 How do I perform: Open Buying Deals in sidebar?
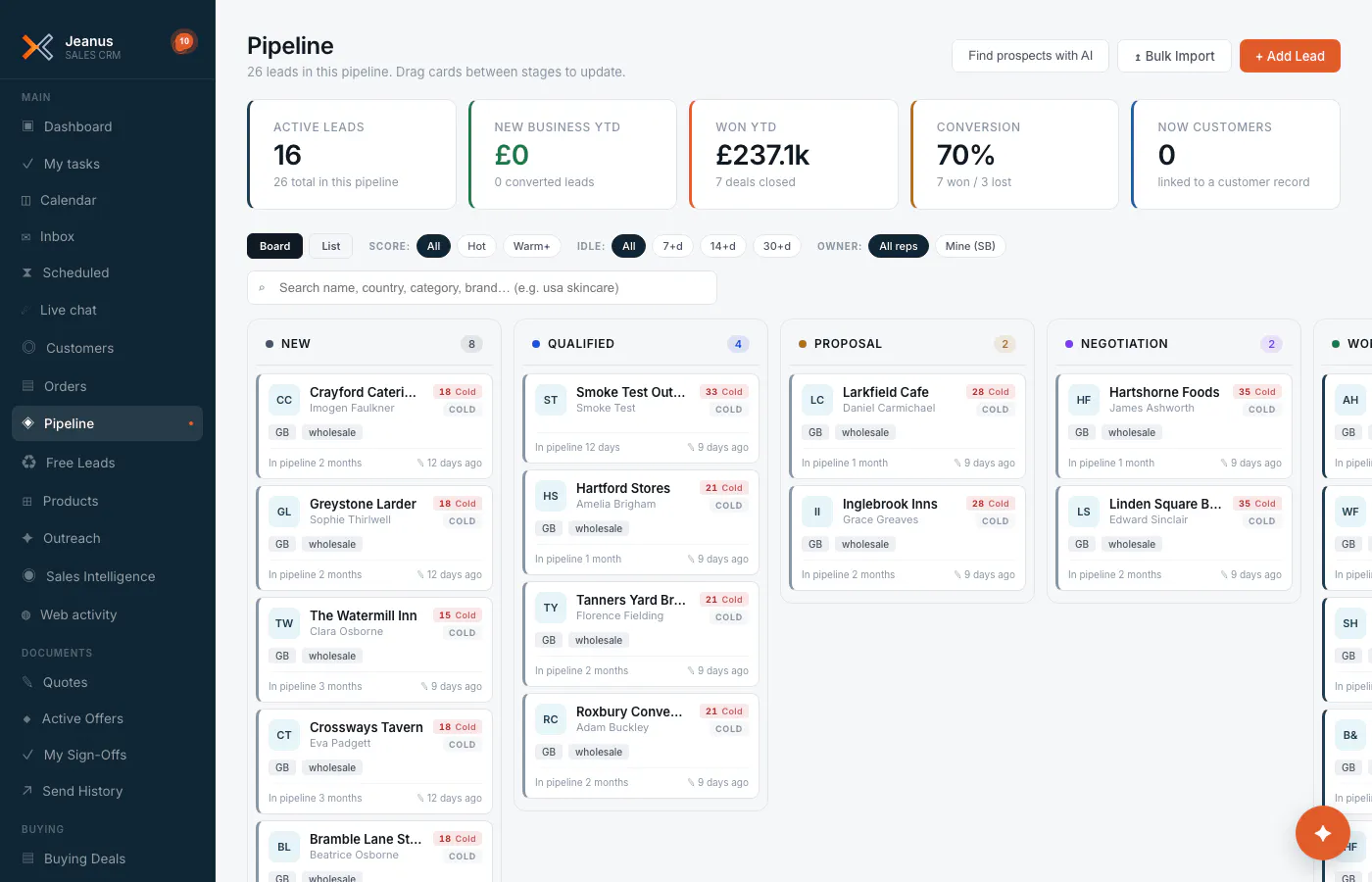[108, 858]
